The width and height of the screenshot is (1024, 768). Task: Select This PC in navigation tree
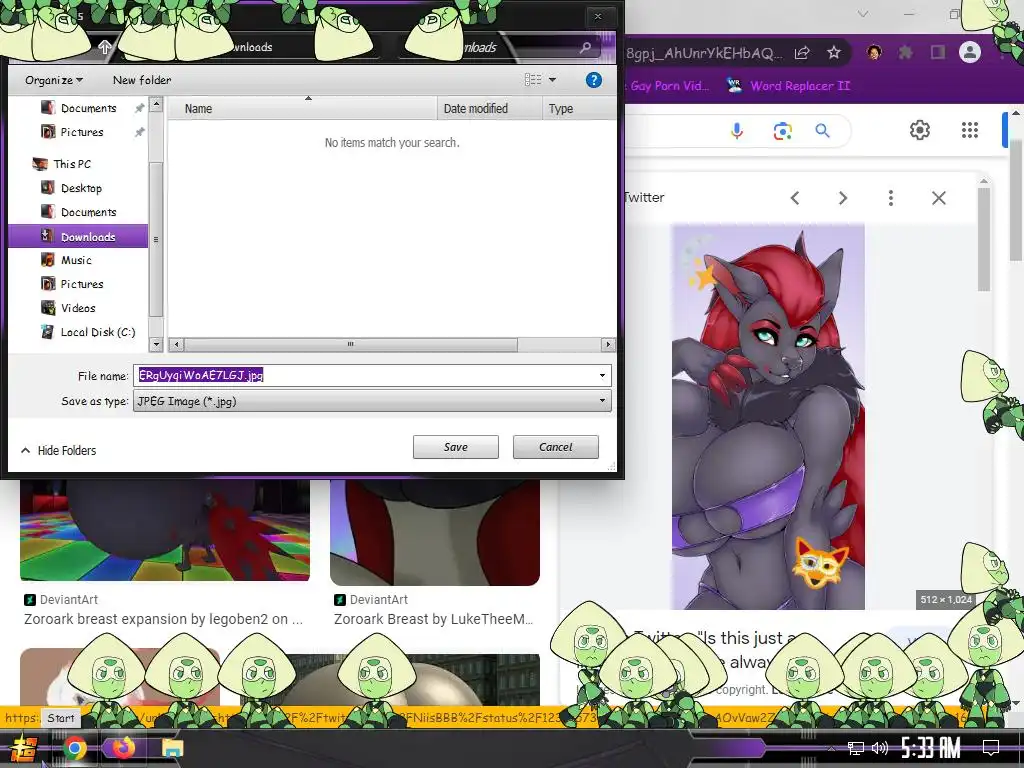(72, 164)
